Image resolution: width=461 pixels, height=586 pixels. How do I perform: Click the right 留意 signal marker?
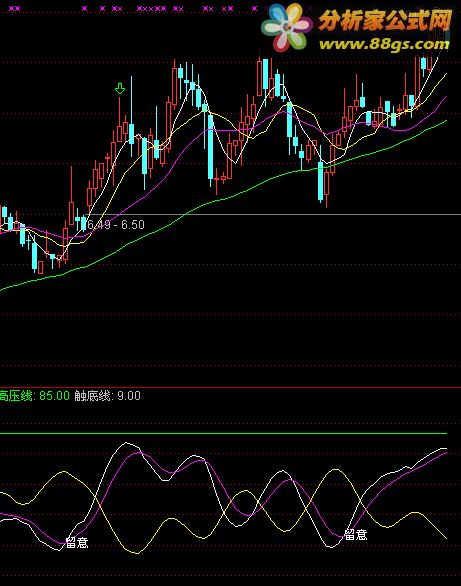pyautogui.click(x=356, y=534)
